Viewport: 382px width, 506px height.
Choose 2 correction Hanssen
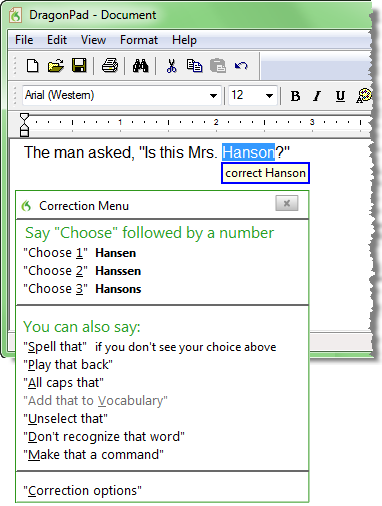point(82,271)
